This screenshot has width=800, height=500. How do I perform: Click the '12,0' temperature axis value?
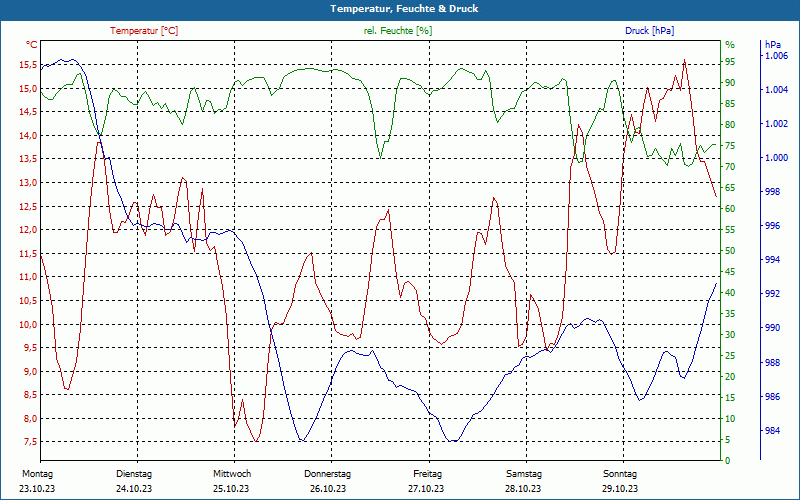pos(28,230)
